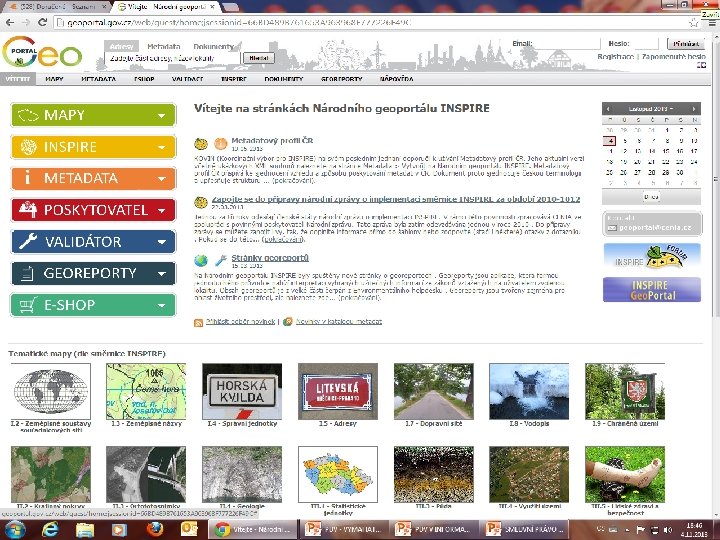Click the orange info icon beside Metadatový profil ČR

[220, 144]
